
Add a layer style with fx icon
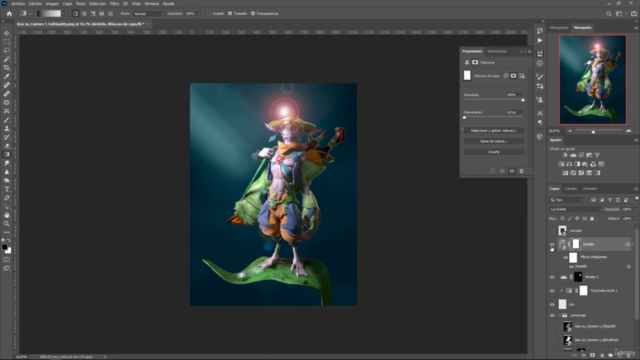click(x=584, y=355)
